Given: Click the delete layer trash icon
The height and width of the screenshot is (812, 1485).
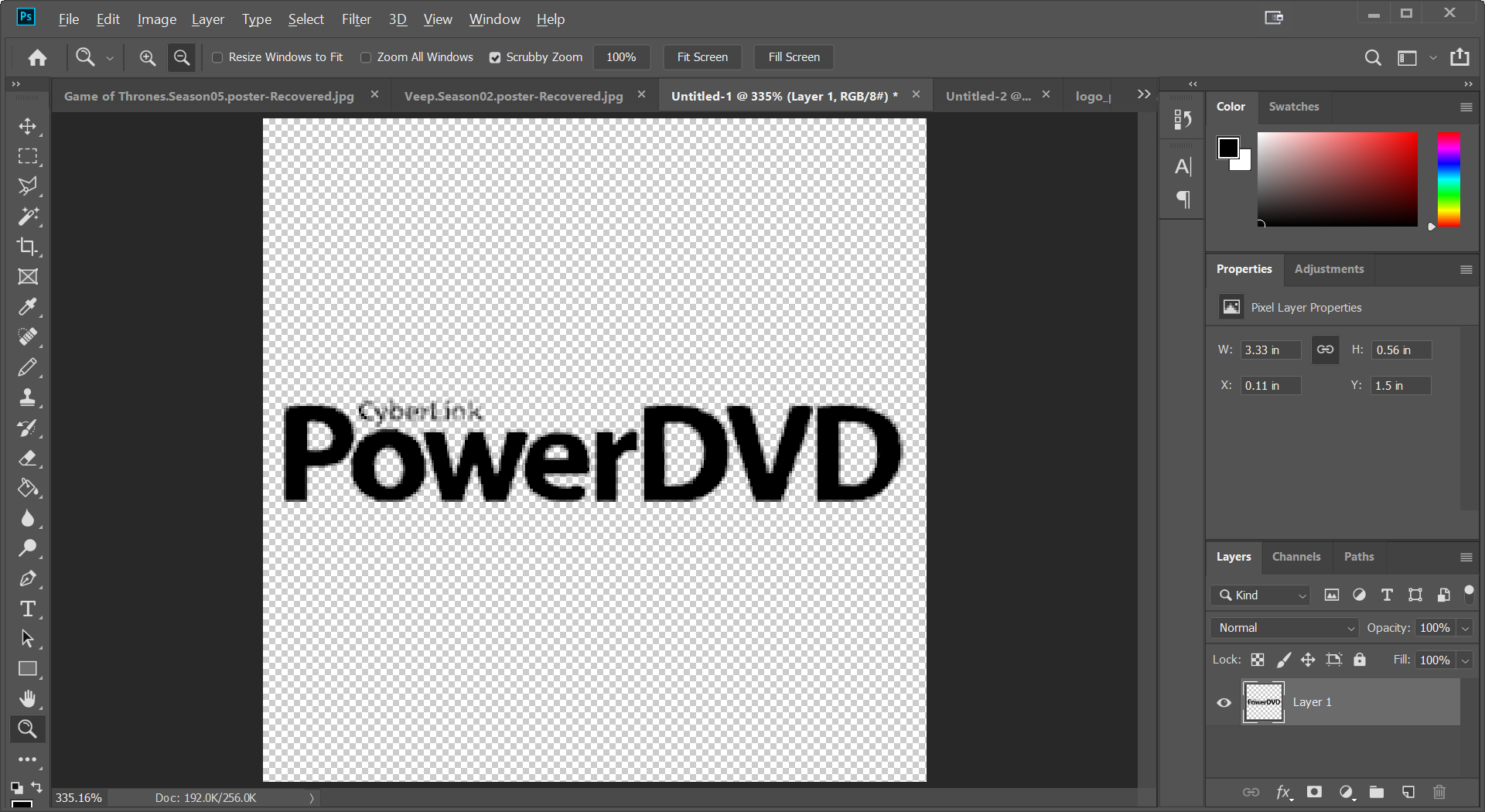Looking at the screenshot, I should tap(1439, 792).
